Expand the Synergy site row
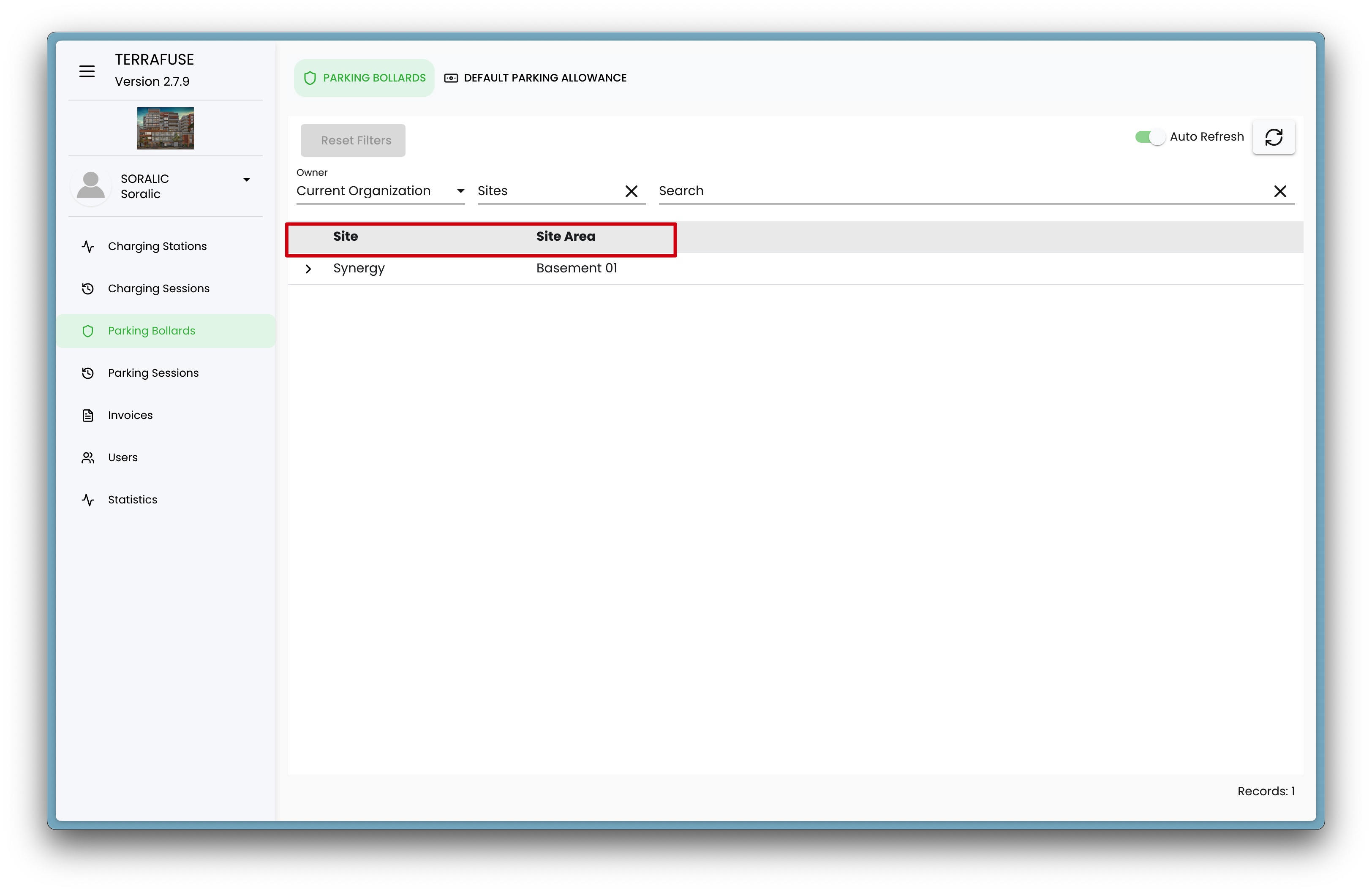The height and width of the screenshot is (892, 1372). (308, 269)
